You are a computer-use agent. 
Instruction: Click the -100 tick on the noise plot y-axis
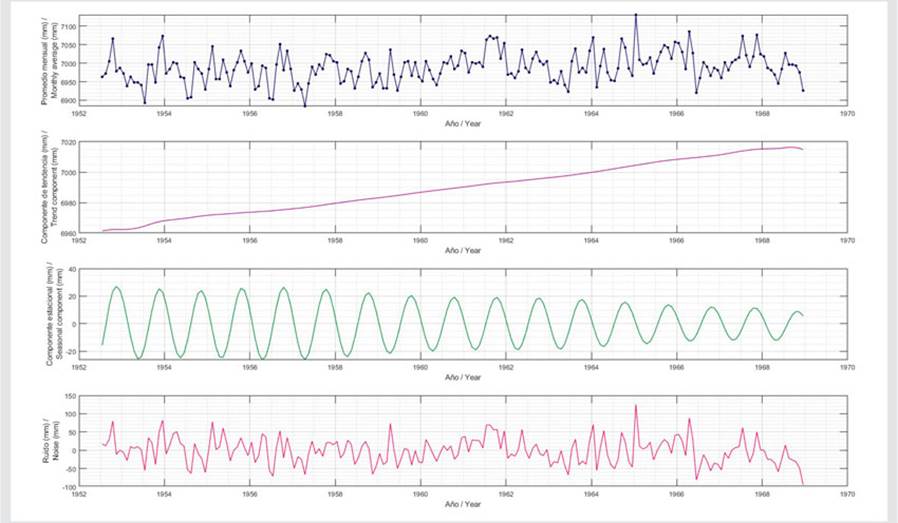coord(66,487)
